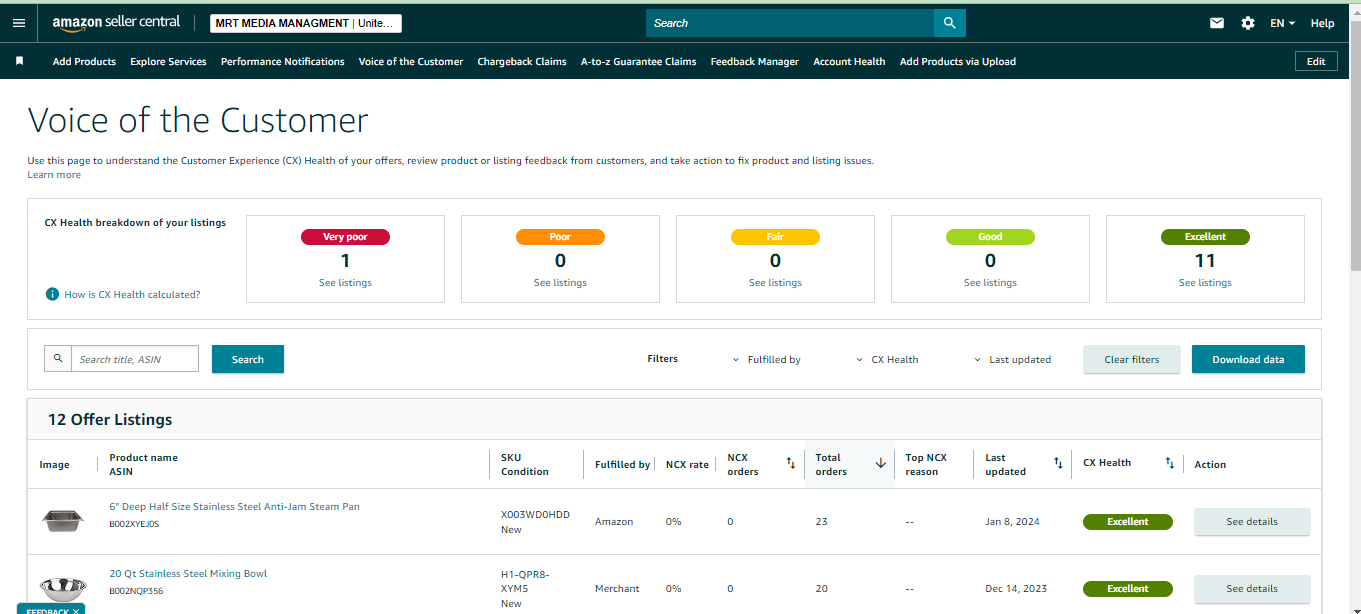Click the Edit navigation button
This screenshot has height=614, width=1361.
coord(1316,61)
